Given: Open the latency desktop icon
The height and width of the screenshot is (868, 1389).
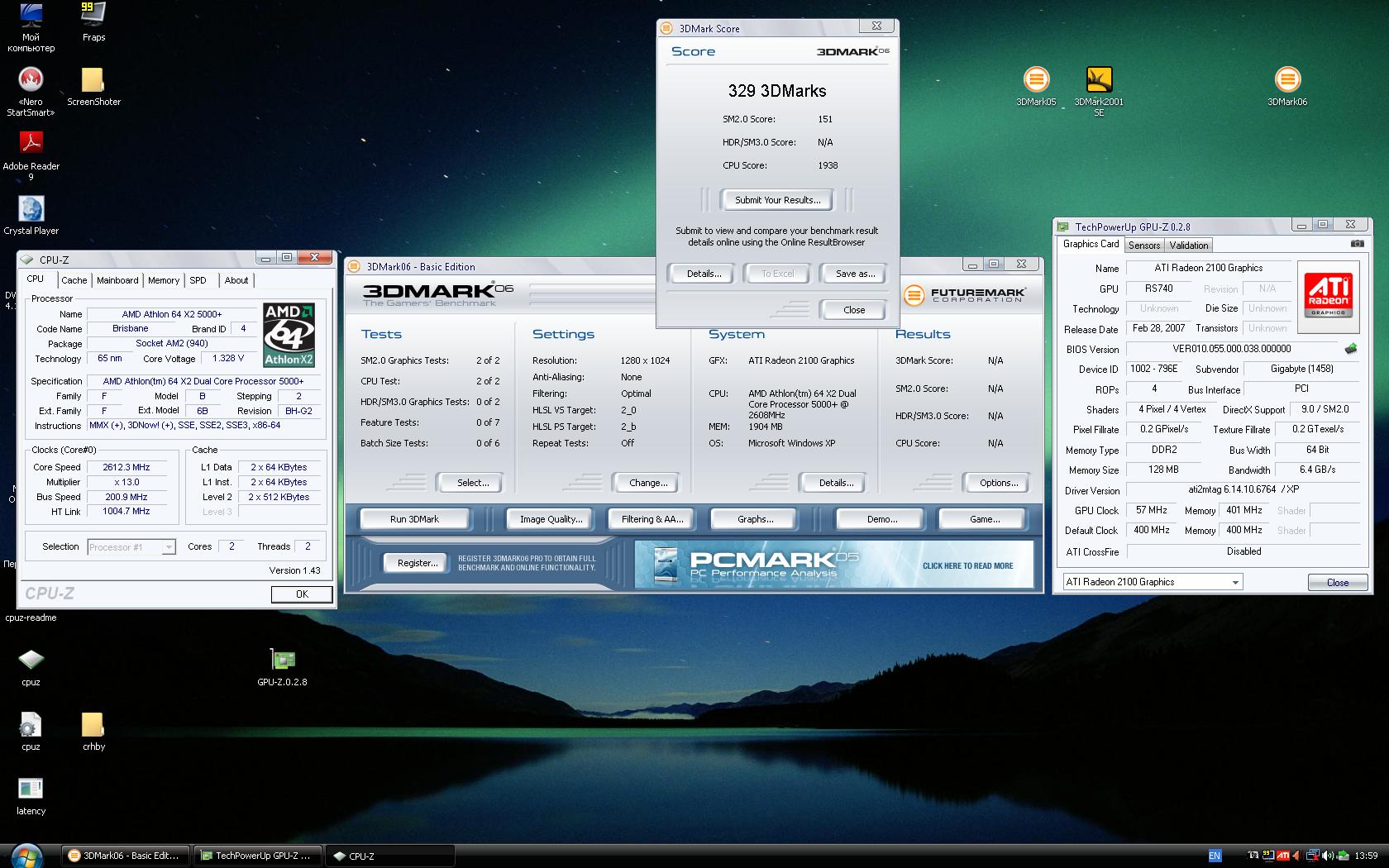Looking at the screenshot, I should point(31,796).
